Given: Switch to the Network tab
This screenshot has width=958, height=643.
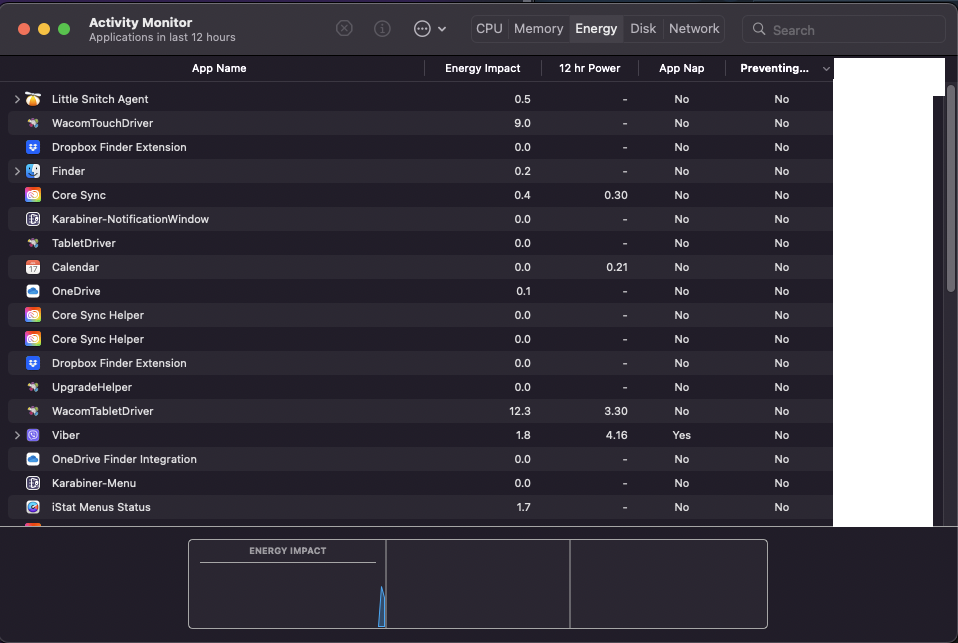Looking at the screenshot, I should (x=694, y=29).
